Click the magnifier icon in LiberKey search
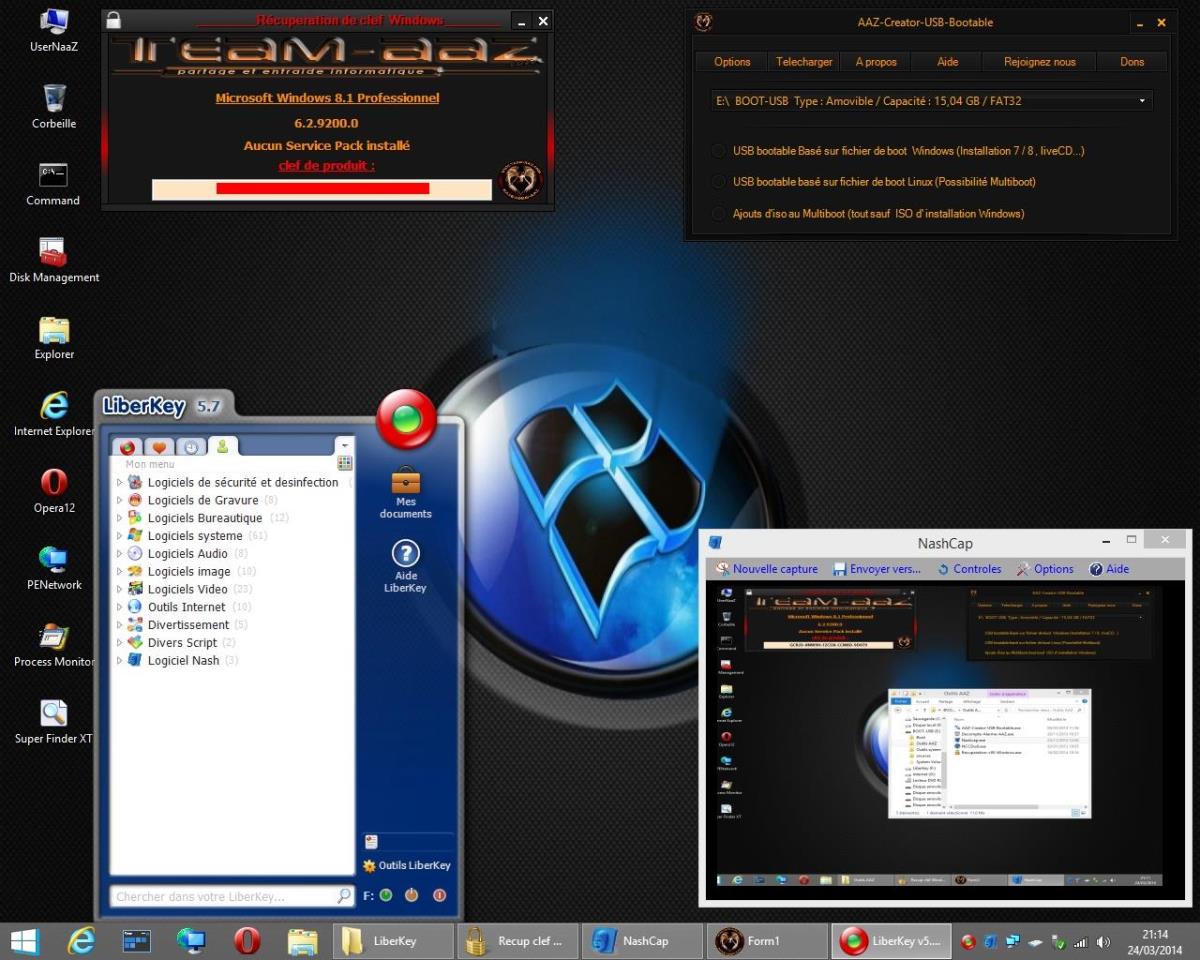 pos(343,896)
